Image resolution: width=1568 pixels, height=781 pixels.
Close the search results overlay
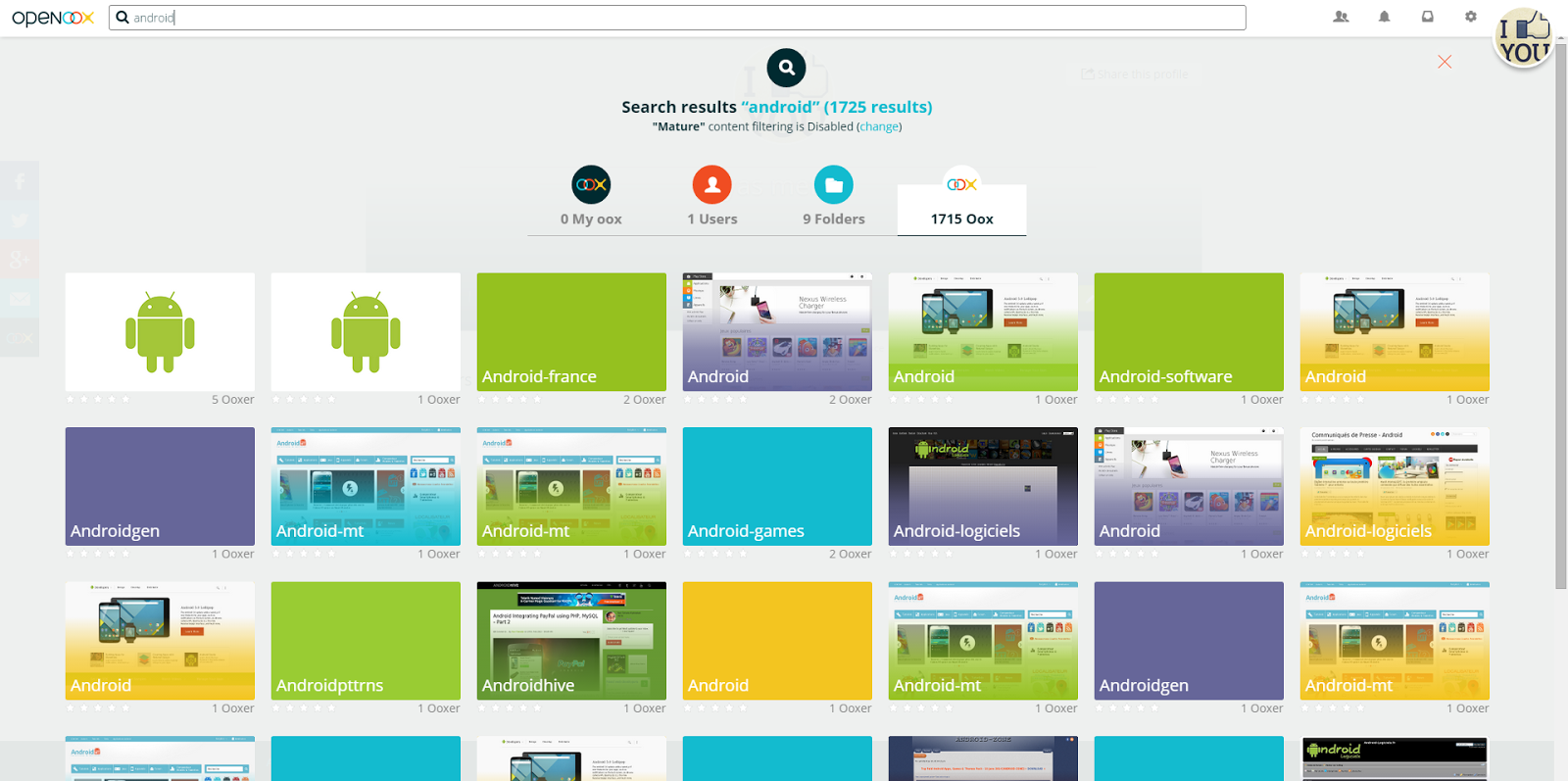tap(1445, 62)
